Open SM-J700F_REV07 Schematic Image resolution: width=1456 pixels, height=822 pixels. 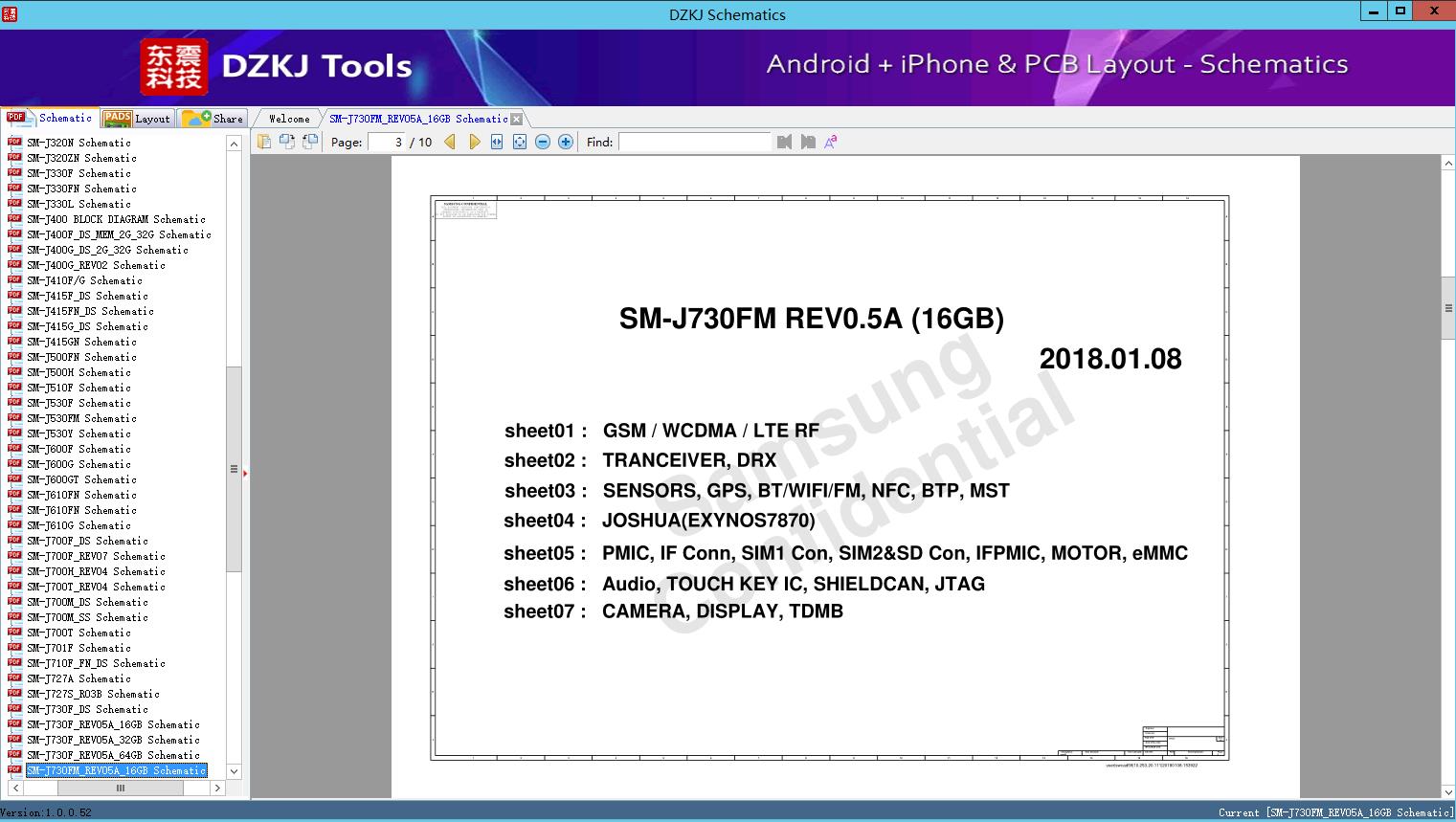click(x=97, y=556)
